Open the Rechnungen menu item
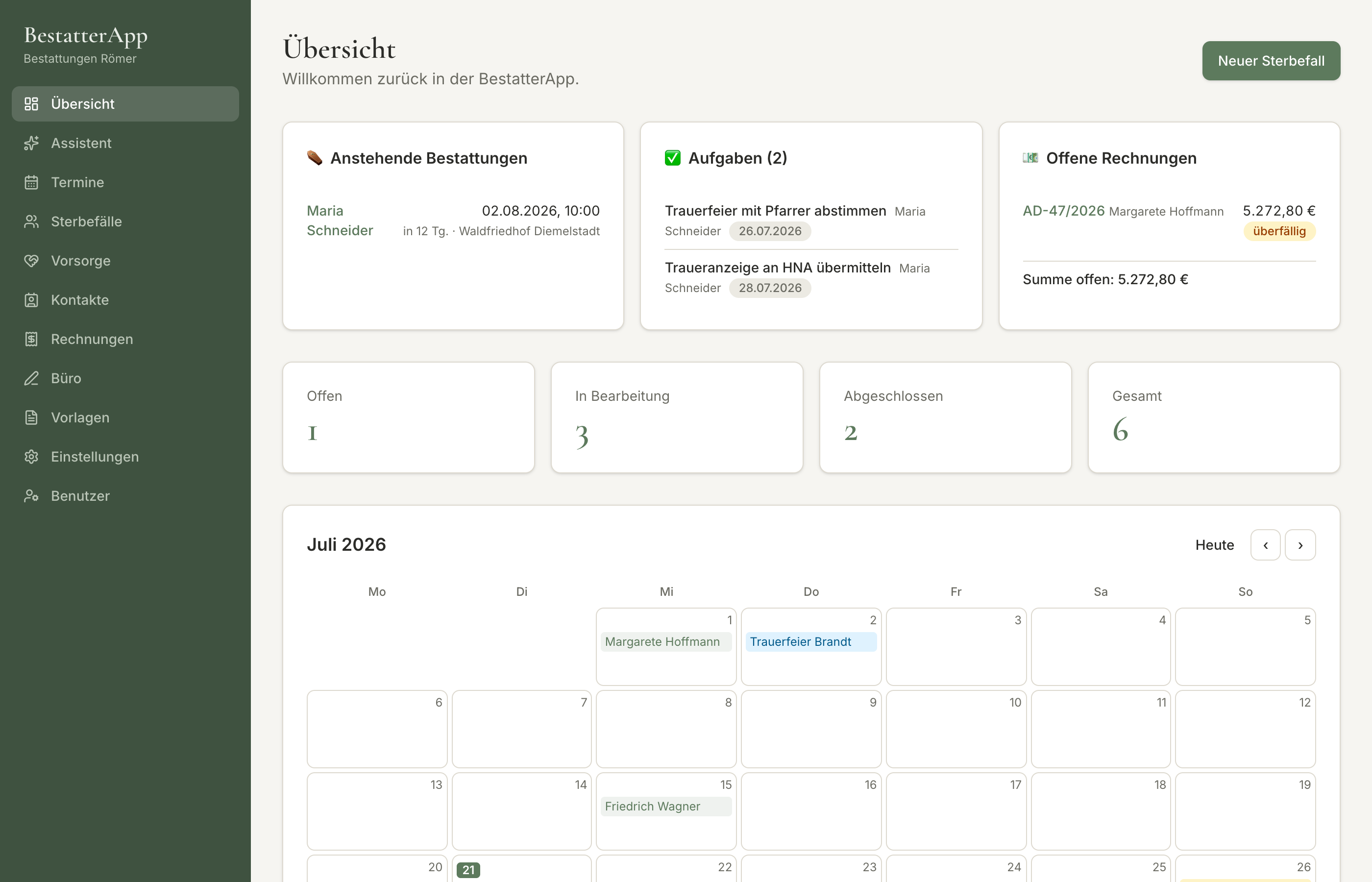The height and width of the screenshot is (882, 1372). [x=125, y=339]
